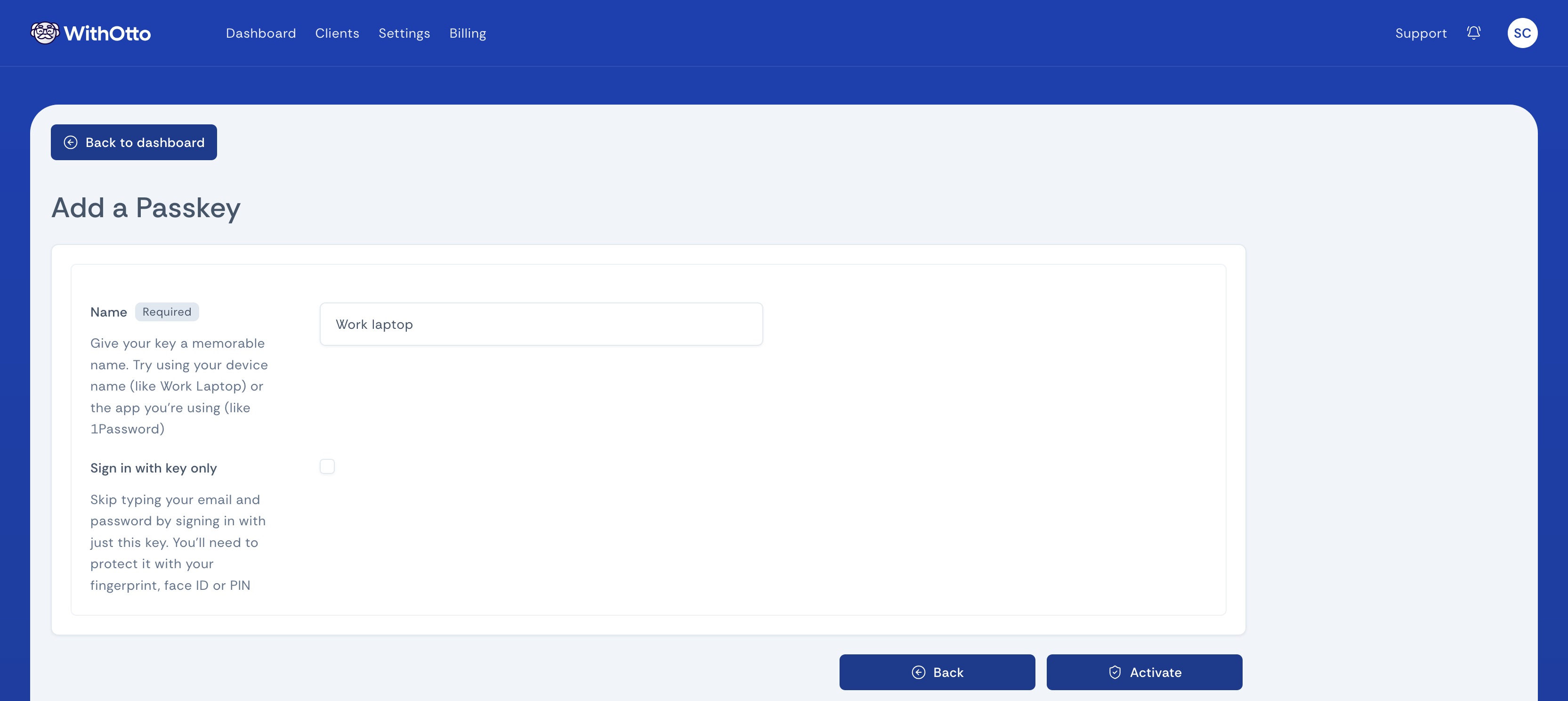Viewport: 1568px width, 701px height.
Task: Click the Back button
Action: click(937, 672)
